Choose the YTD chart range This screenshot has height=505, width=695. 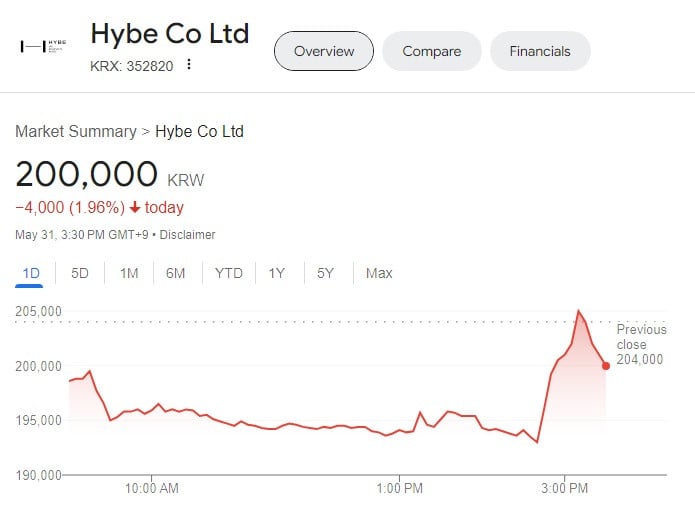[228, 273]
